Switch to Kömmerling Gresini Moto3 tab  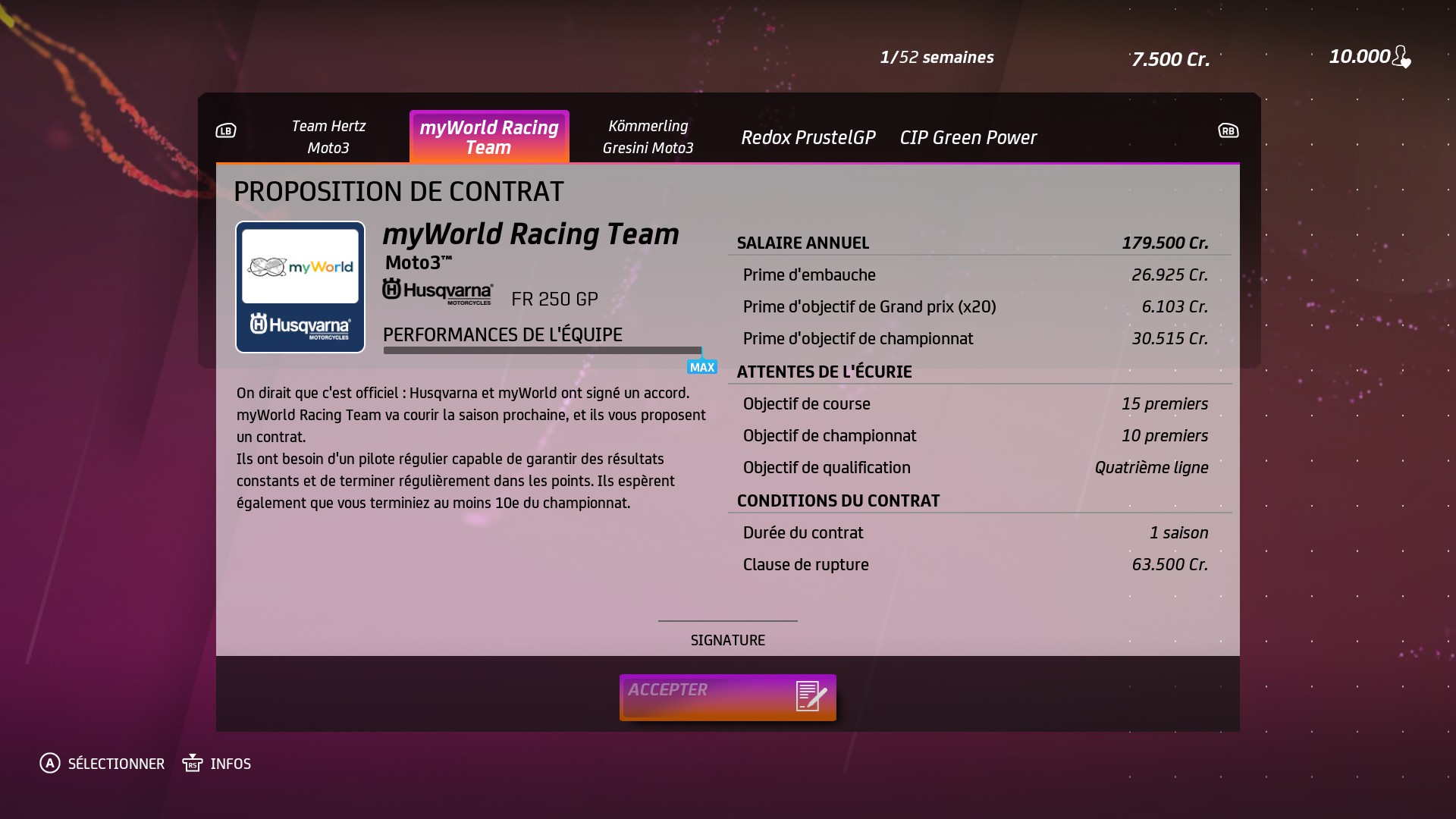tap(648, 136)
